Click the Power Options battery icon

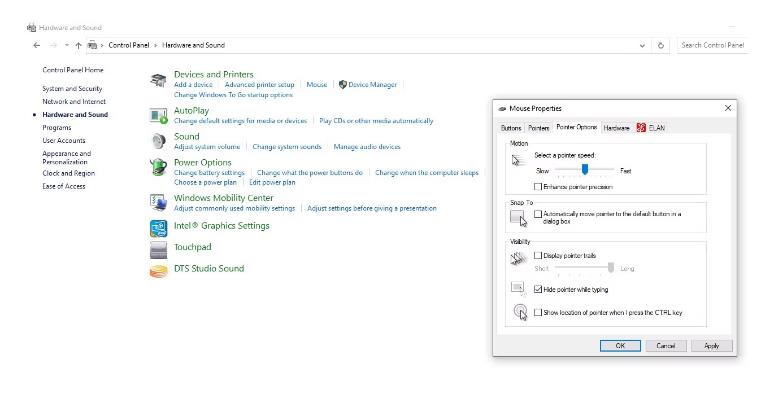point(158,167)
